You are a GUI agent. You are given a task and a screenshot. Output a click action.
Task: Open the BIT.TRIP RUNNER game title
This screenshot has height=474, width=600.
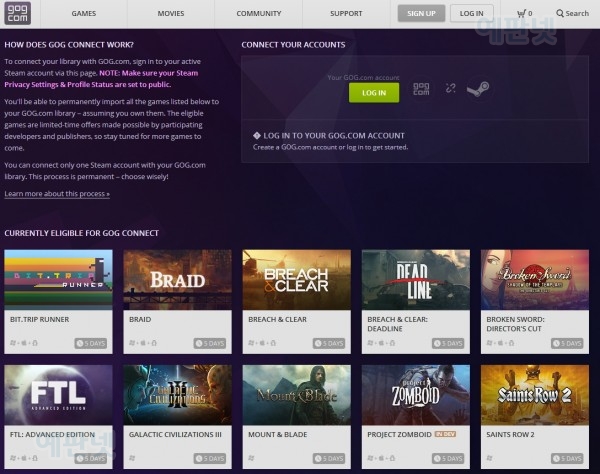tap(39, 319)
